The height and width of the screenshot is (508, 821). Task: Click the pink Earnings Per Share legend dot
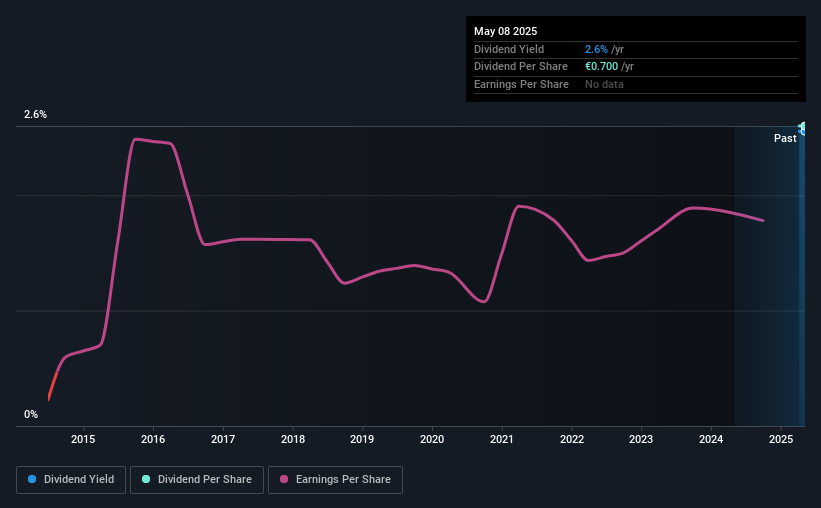coord(282,479)
